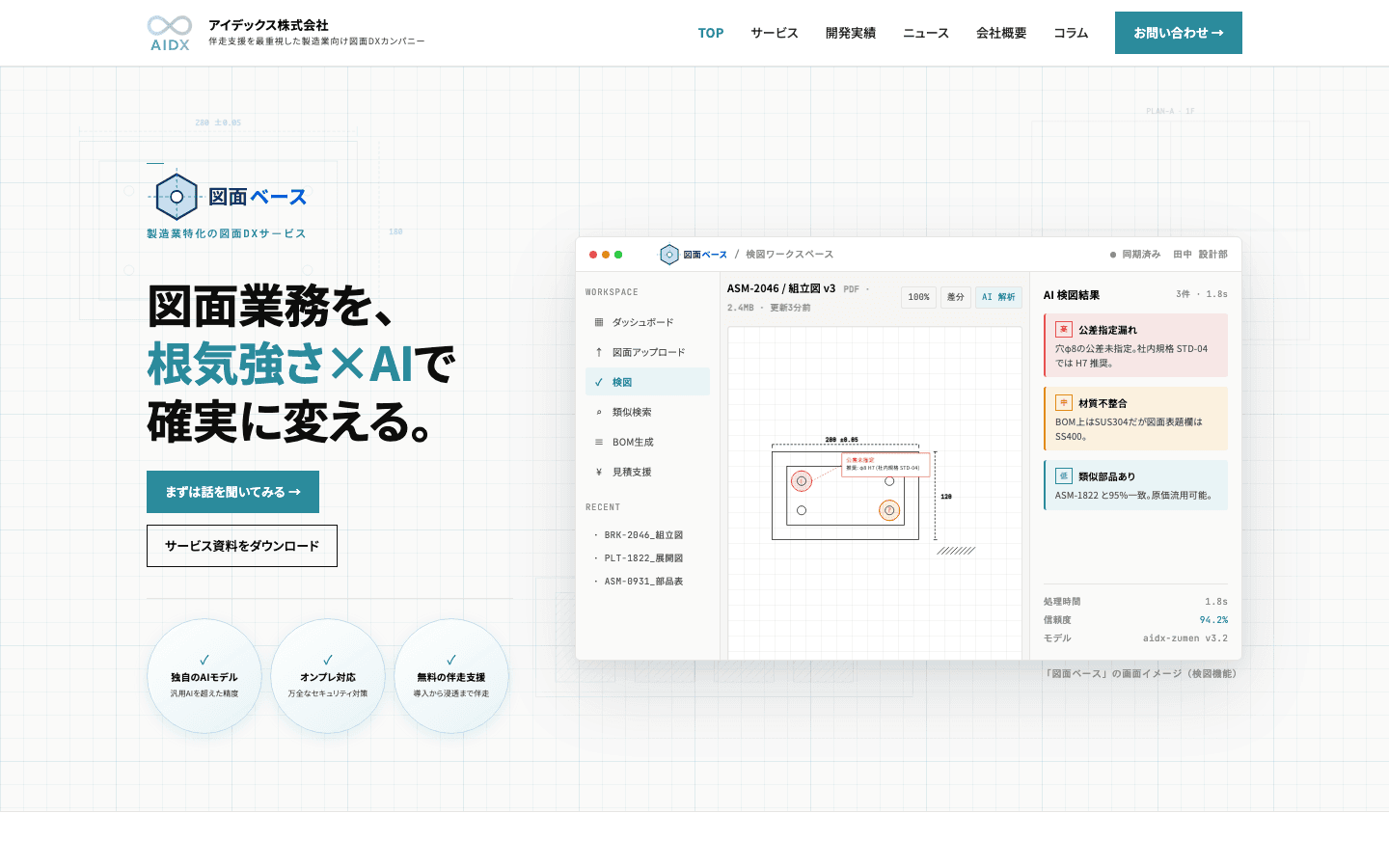Screen dimensions: 1389x868
Task: Open the 開発実績 navigation item
Action: coord(851,33)
